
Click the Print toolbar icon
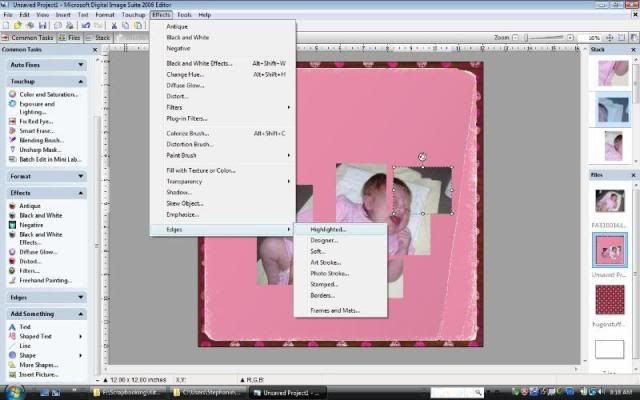pyautogui.click(x=70, y=25)
